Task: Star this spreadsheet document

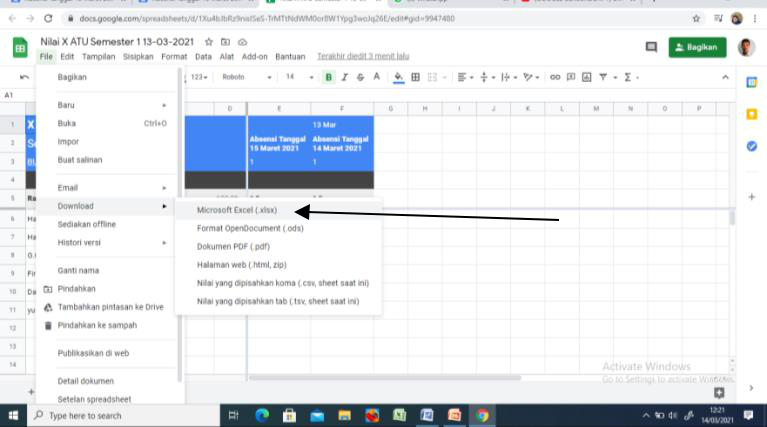Action: point(209,42)
